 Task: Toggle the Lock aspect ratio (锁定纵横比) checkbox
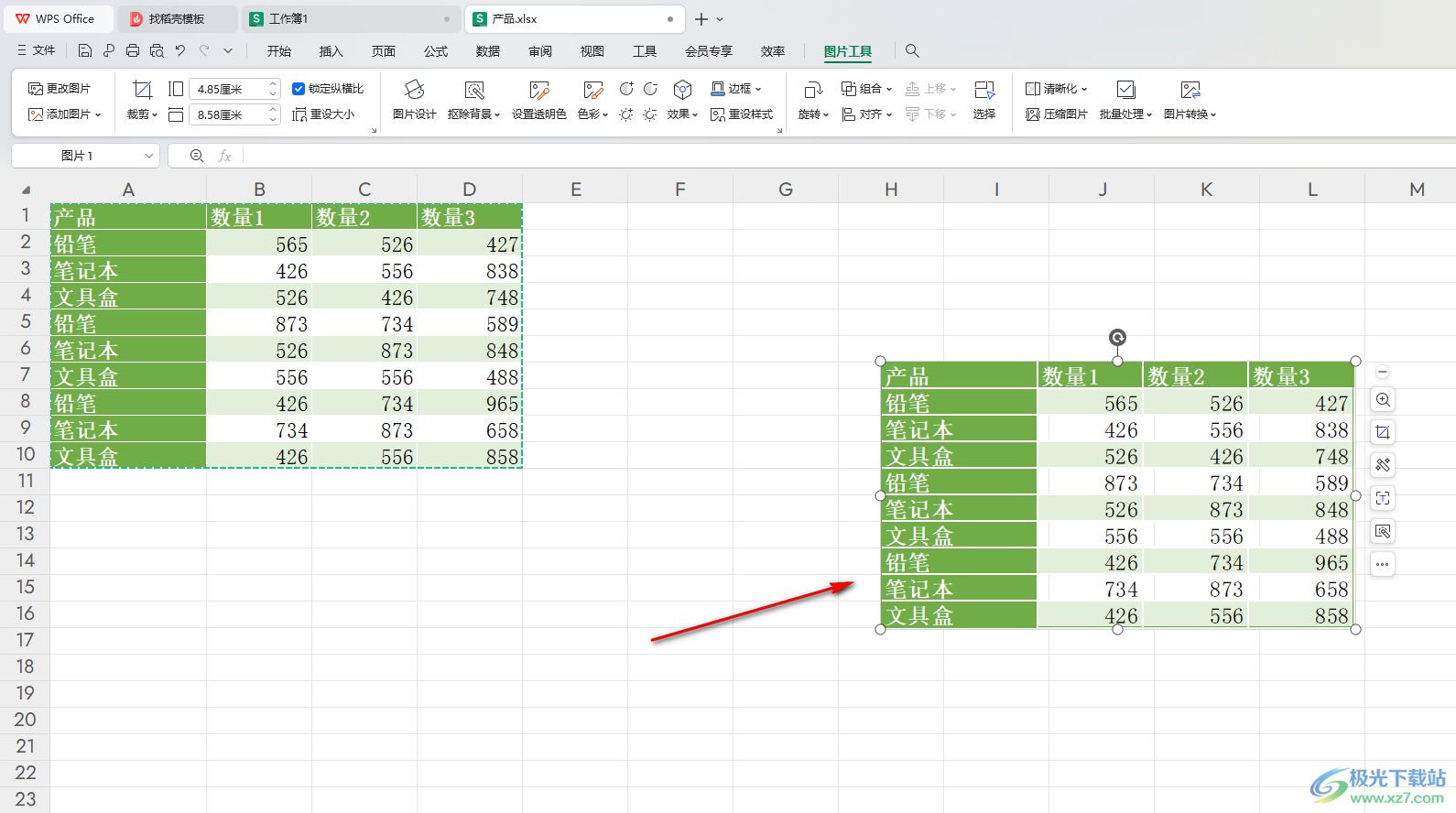click(x=299, y=89)
